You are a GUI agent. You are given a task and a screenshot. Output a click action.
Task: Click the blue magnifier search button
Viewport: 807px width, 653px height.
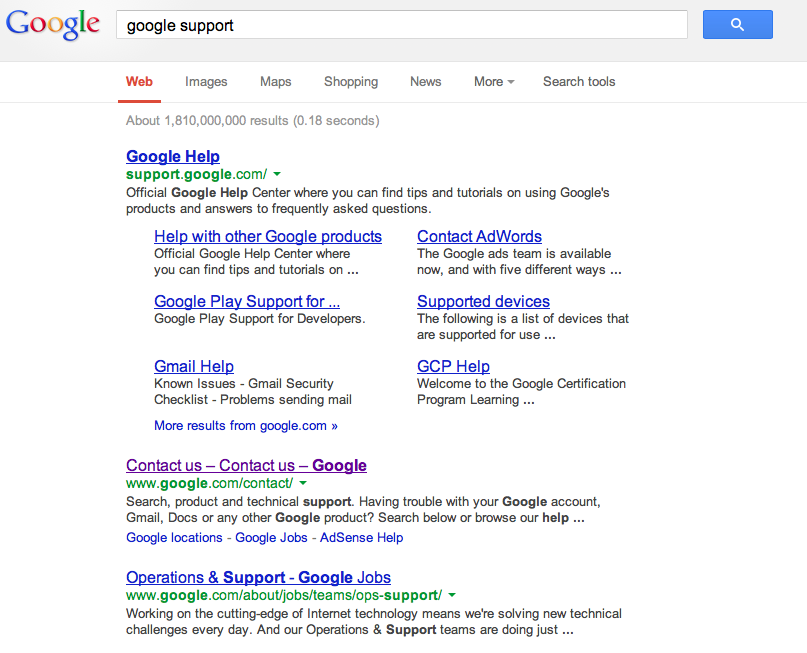point(738,24)
